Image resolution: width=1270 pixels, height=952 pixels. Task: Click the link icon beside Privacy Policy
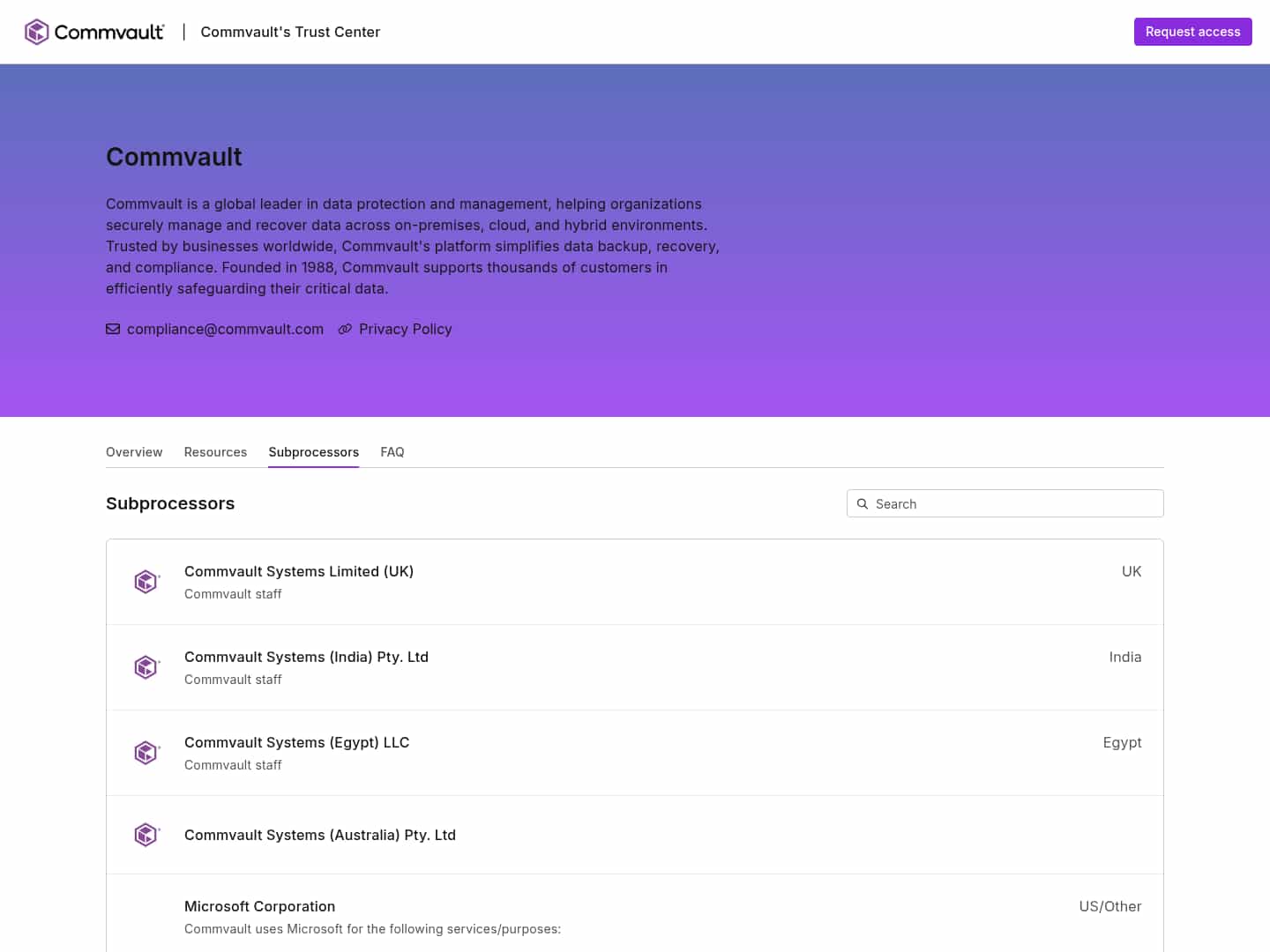[x=345, y=329]
